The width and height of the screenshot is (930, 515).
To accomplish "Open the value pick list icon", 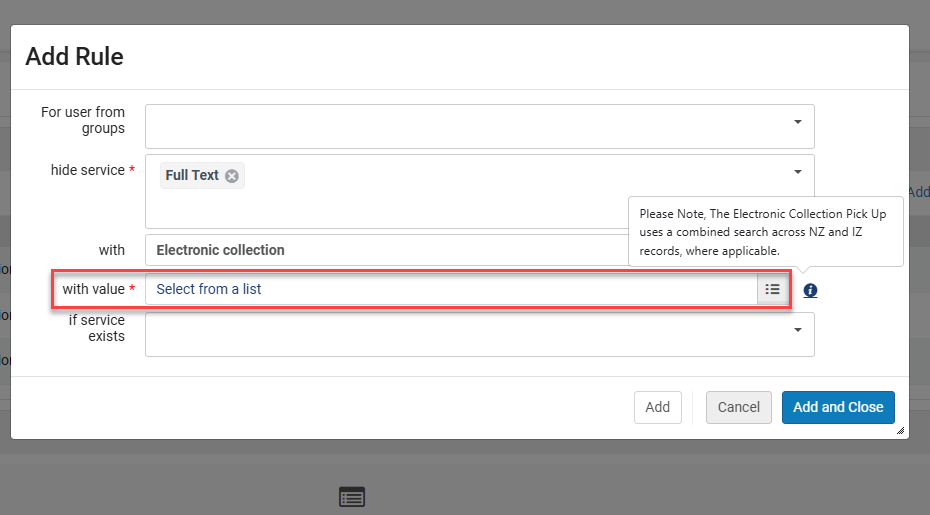I will [x=772, y=289].
